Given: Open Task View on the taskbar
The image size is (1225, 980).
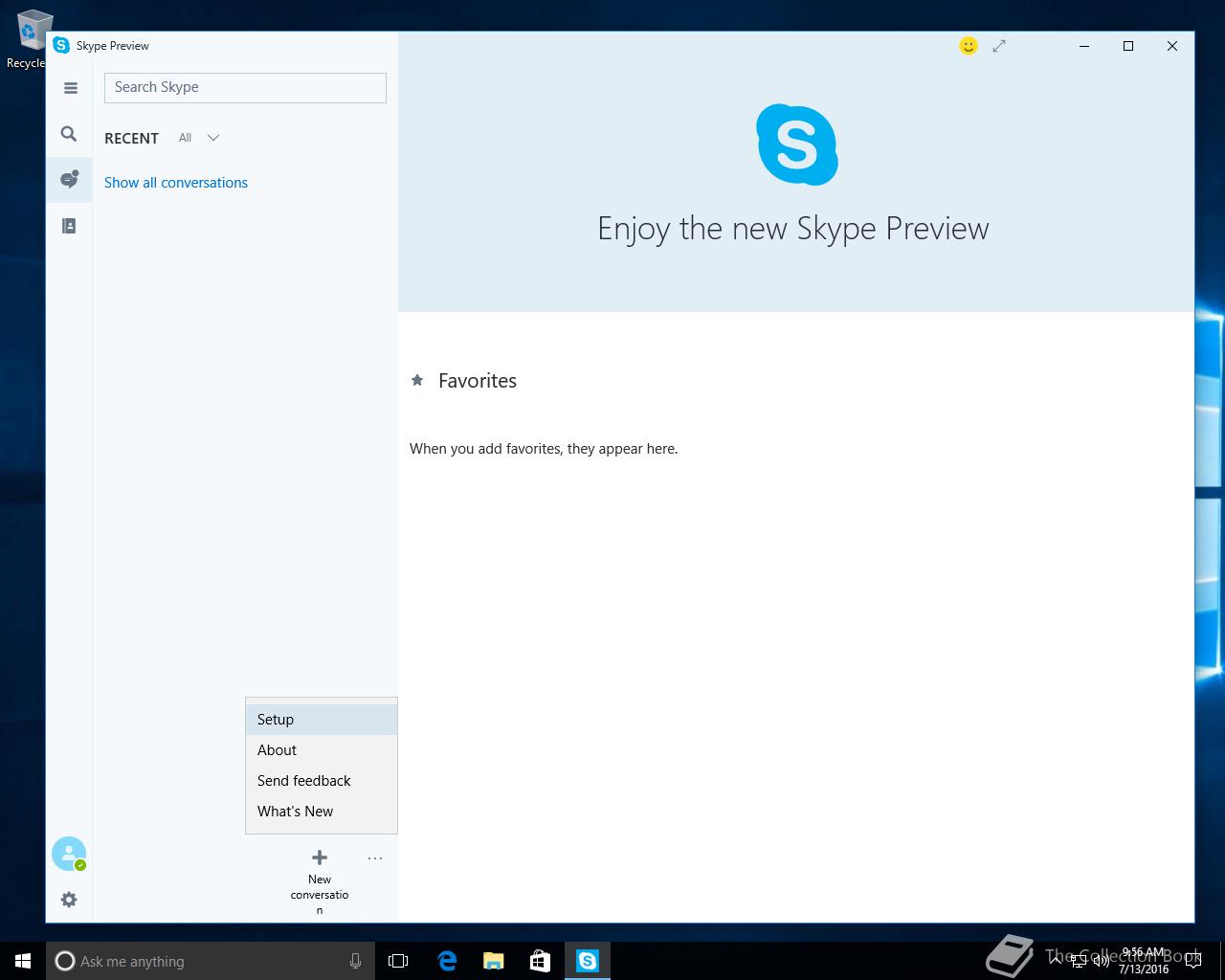Looking at the screenshot, I should [398, 961].
